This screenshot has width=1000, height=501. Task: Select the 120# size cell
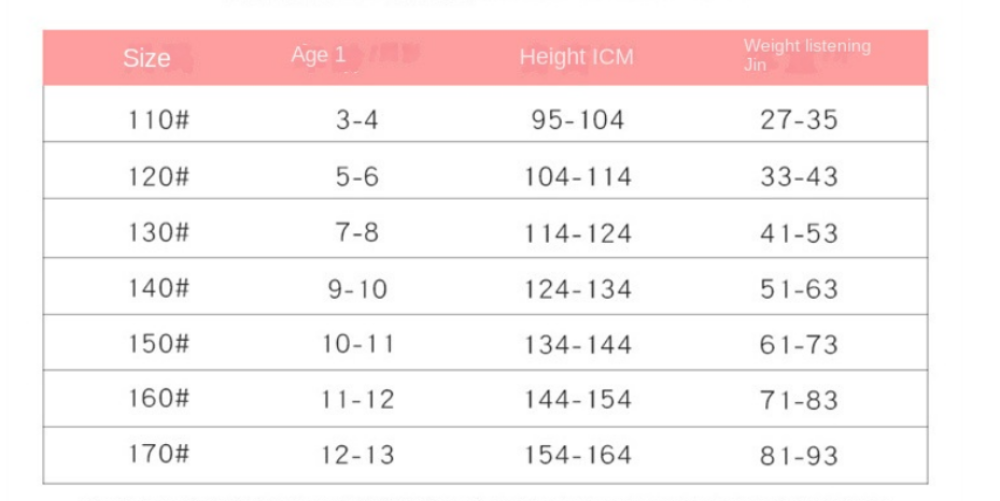(x=159, y=177)
